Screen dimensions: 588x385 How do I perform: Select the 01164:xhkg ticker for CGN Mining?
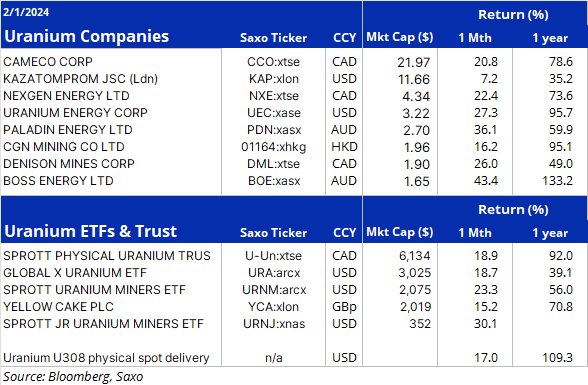(273, 147)
